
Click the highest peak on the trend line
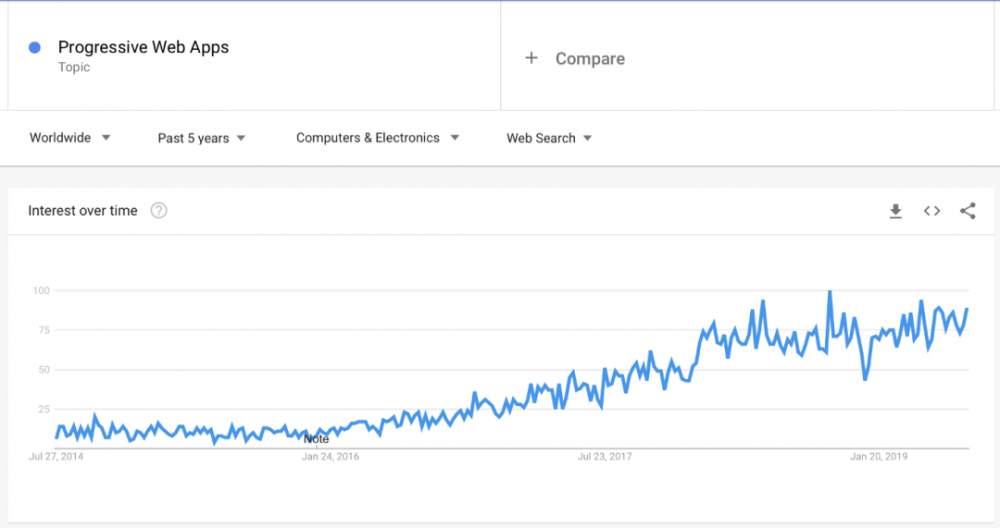829,292
